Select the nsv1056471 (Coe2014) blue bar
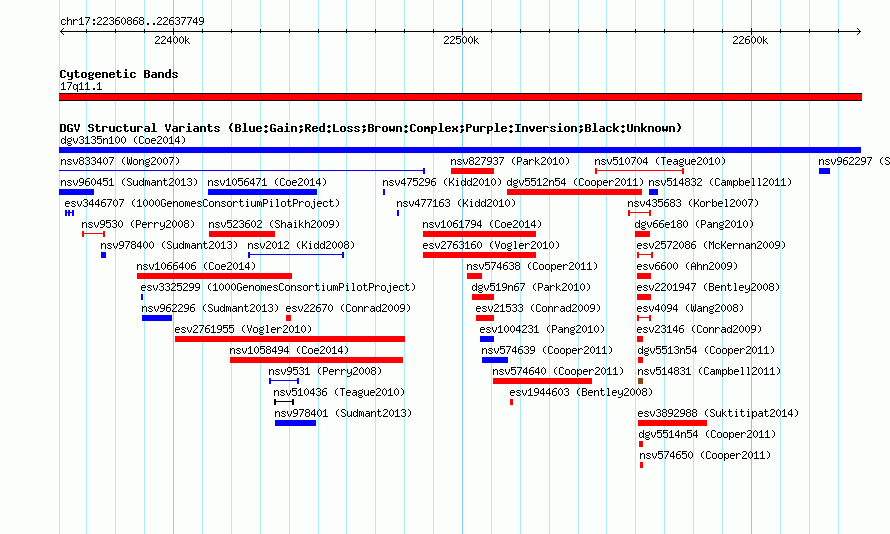The height and width of the screenshot is (534, 890). pos(262,192)
